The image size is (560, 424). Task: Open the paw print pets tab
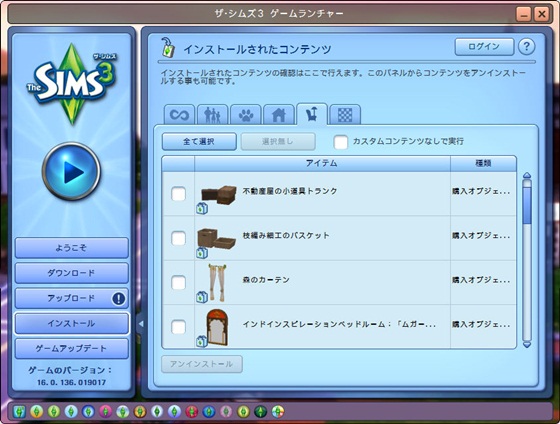(x=246, y=115)
